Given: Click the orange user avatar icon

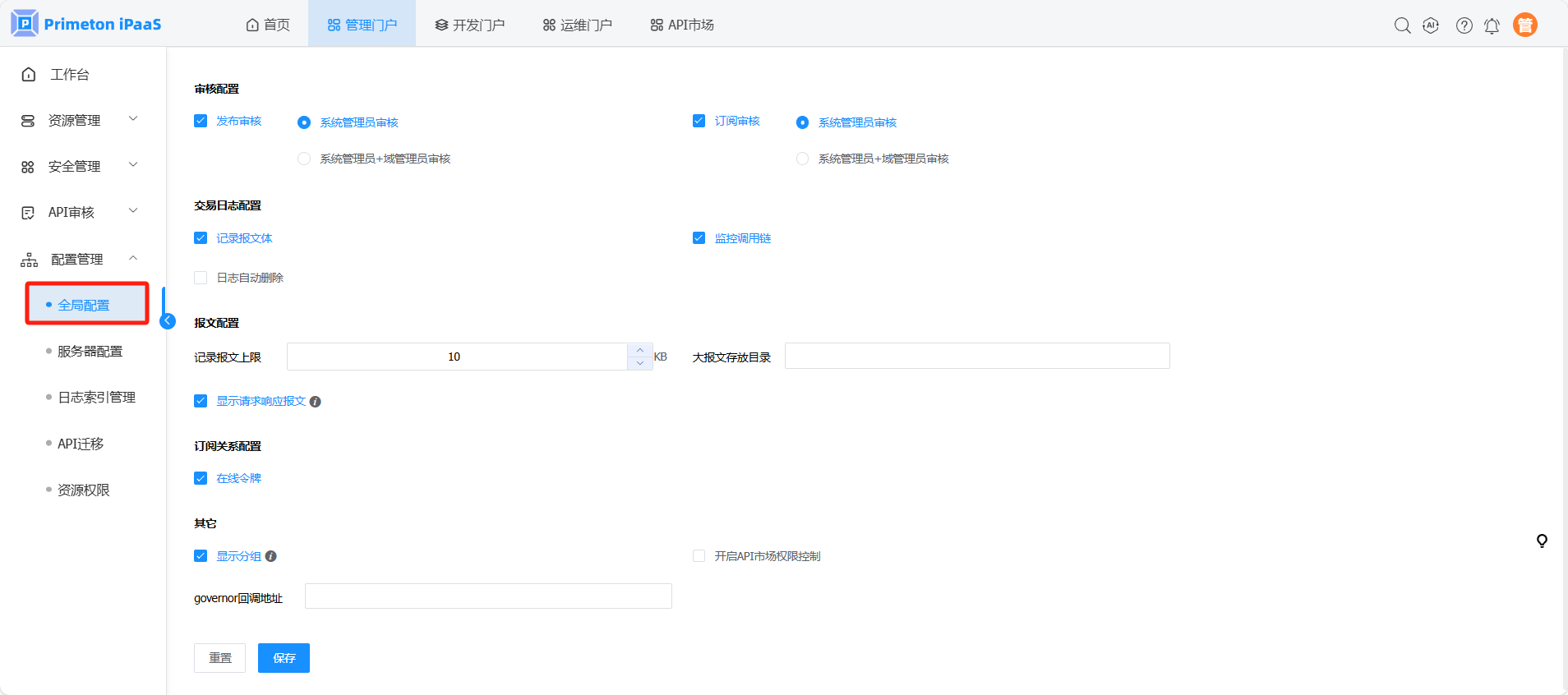Looking at the screenshot, I should (x=1524, y=25).
